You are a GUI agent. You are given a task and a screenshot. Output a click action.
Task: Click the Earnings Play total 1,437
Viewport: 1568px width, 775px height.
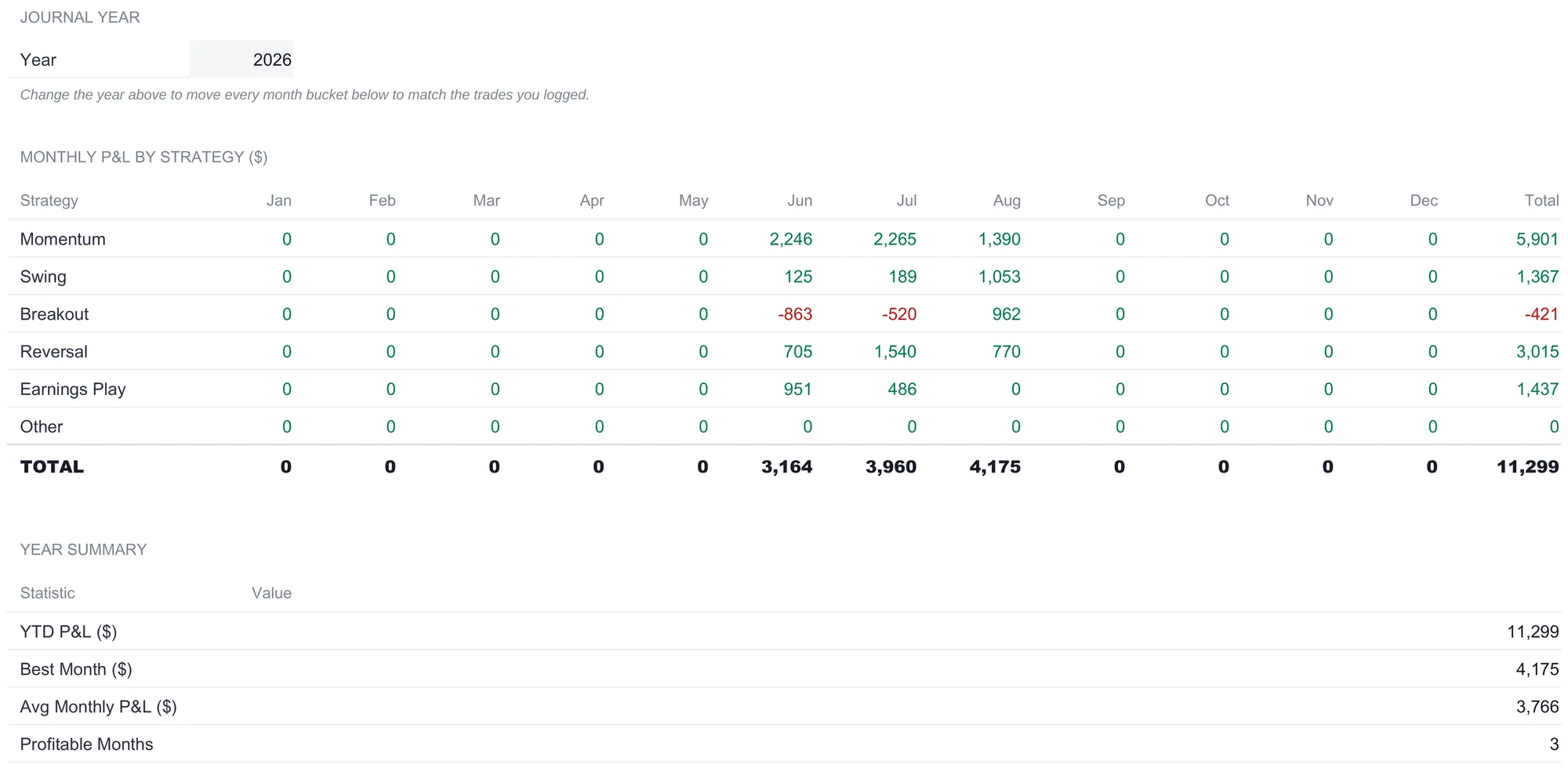(x=1537, y=389)
